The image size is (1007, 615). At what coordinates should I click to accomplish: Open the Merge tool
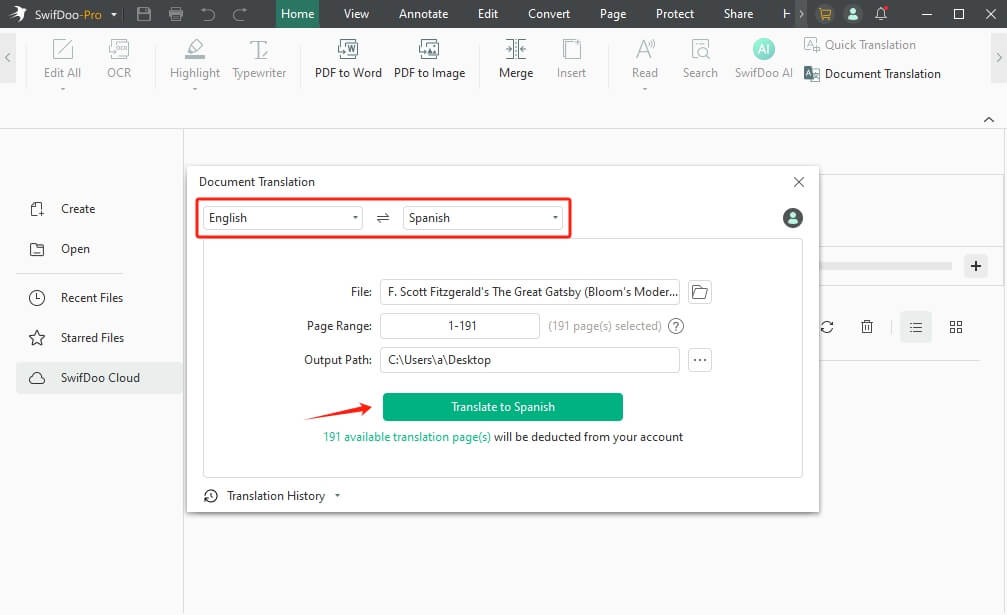coord(516,58)
